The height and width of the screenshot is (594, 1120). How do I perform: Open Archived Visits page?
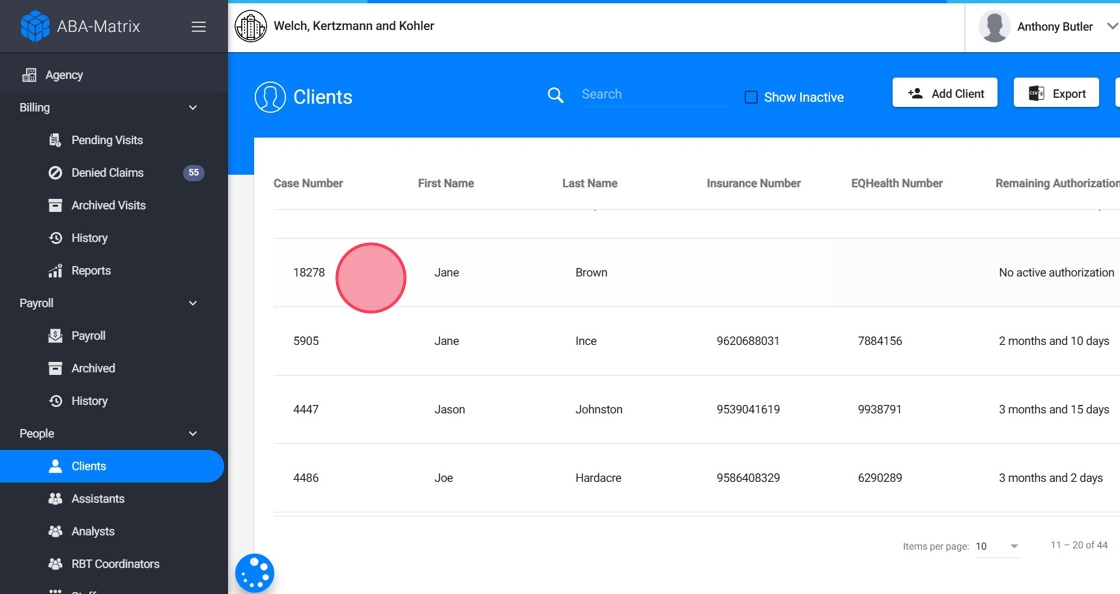[x=109, y=206]
